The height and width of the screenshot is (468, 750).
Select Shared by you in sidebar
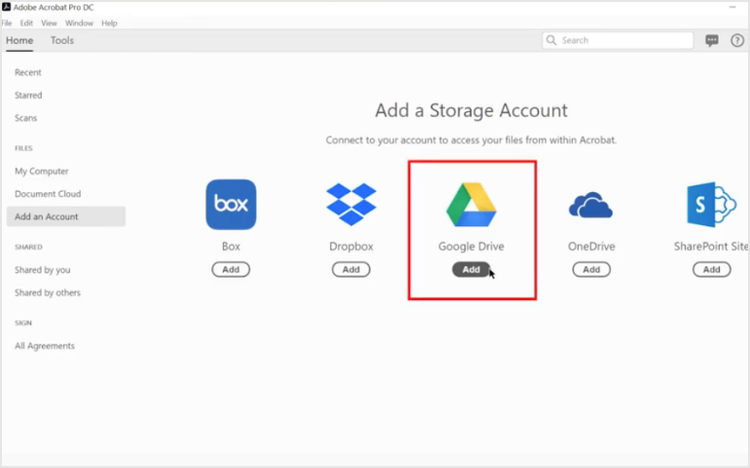click(43, 270)
